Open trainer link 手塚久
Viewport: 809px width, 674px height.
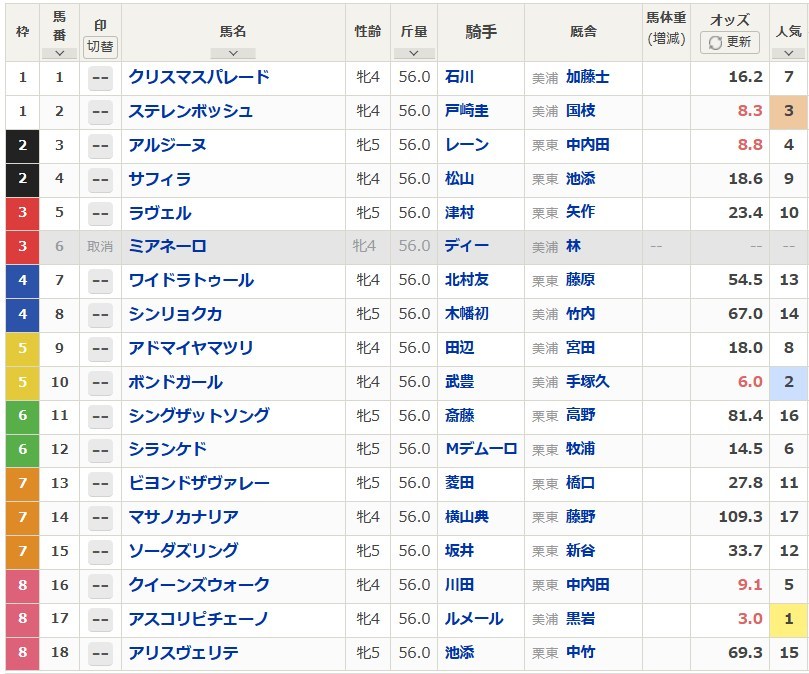587,382
